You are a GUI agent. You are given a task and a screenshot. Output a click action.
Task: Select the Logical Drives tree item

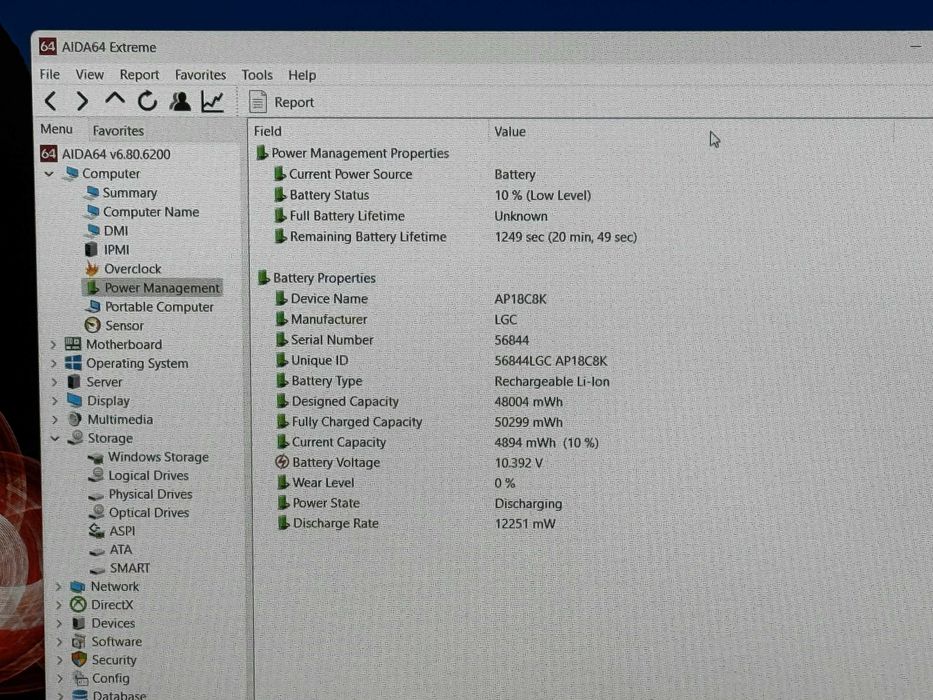click(138, 476)
